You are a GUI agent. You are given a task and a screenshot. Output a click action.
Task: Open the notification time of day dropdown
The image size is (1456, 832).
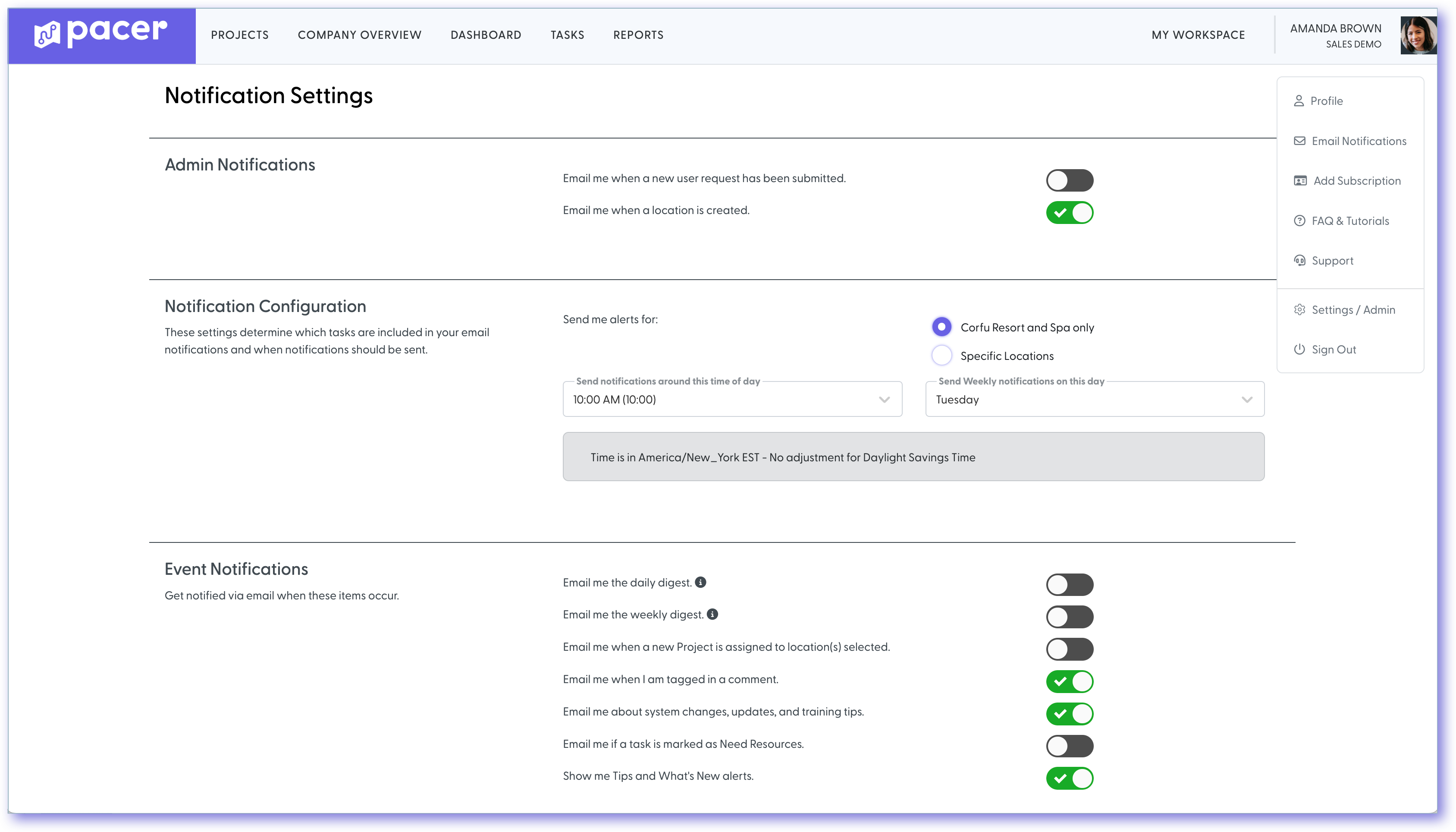[732, 400]
